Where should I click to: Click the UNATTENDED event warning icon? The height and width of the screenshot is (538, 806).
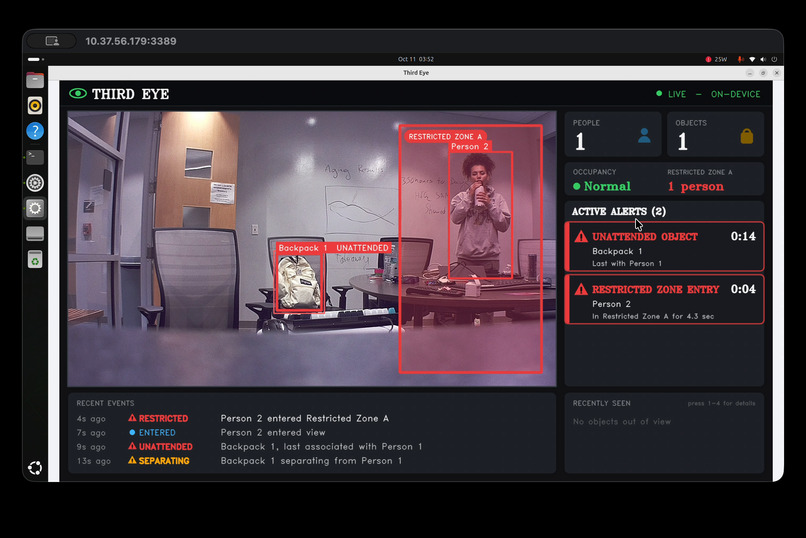click(x=132, y=446)
